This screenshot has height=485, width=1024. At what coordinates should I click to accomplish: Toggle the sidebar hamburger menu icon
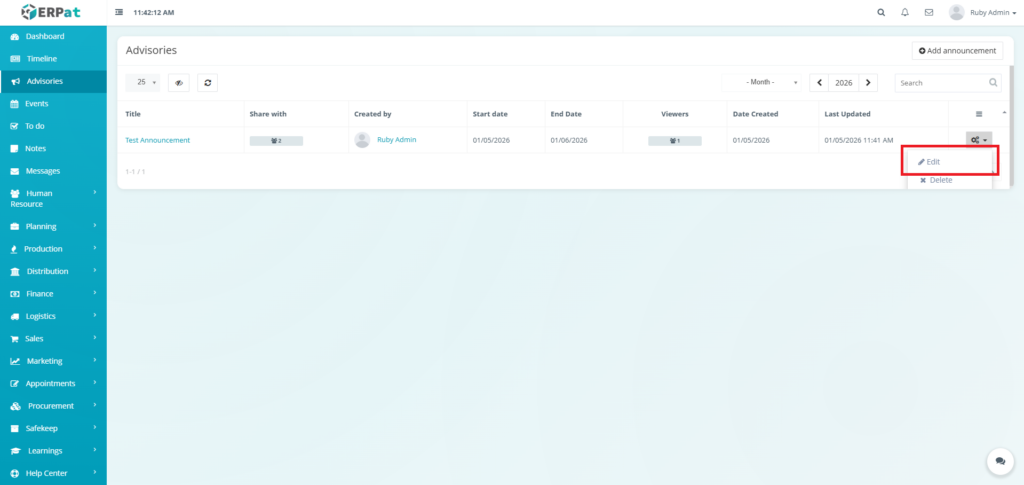click(120, 13)
